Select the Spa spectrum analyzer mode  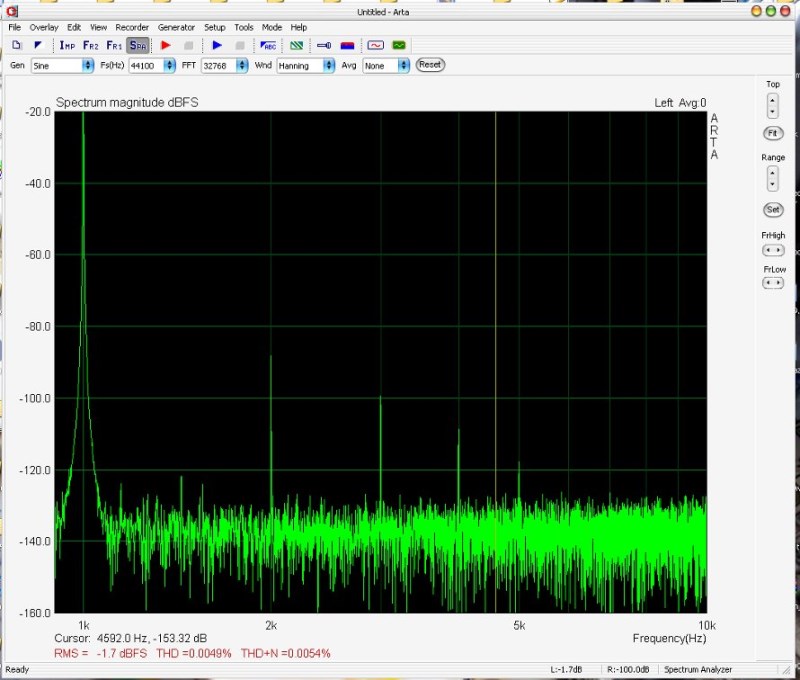[x=138, y=45]
